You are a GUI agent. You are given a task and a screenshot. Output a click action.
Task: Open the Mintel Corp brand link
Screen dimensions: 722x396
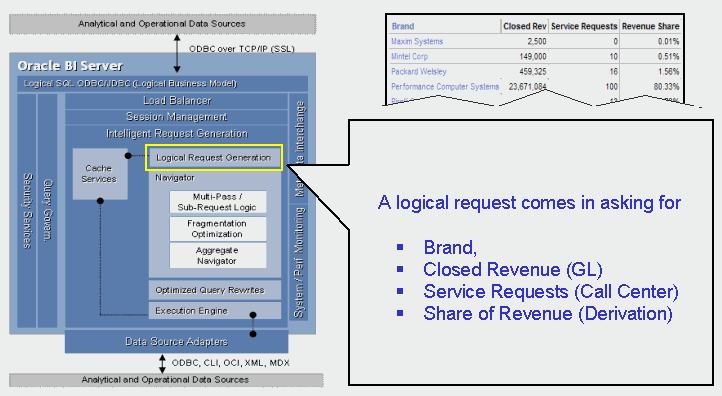point(409,57)
